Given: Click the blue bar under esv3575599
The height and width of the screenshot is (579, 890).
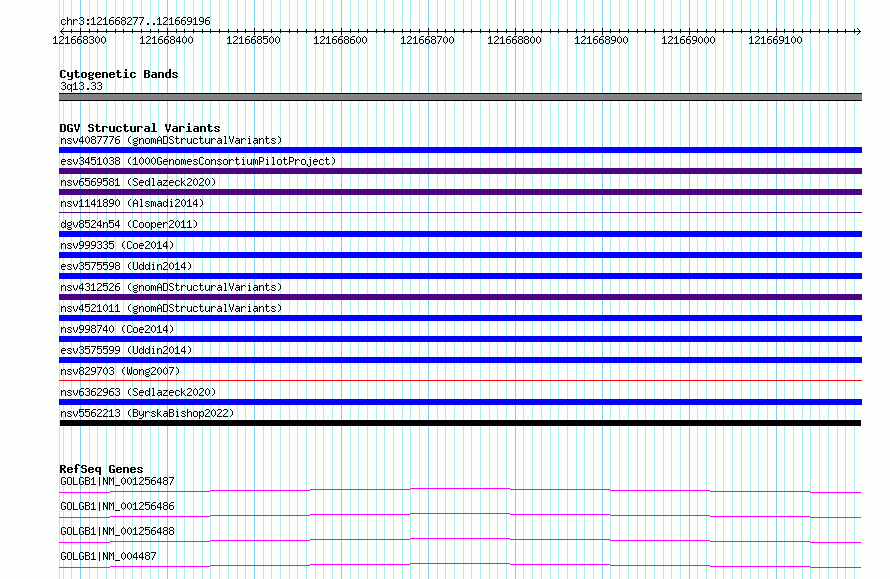Looking at the screenshot, I should tap(460, 360).
